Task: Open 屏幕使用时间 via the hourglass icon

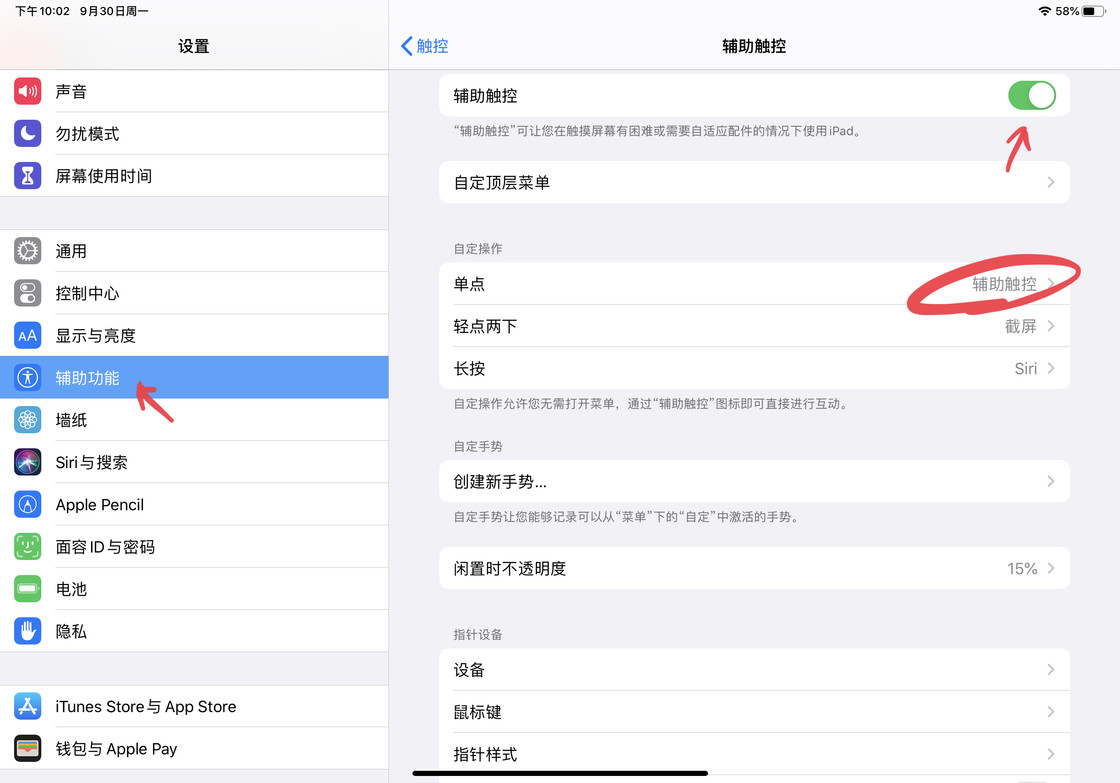Action: click(27, 175)
